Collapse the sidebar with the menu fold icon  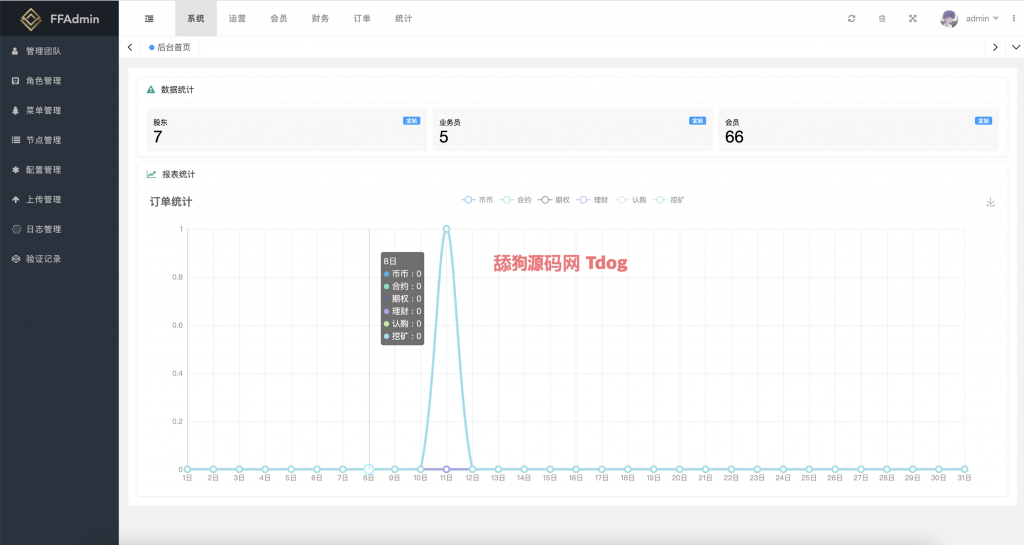click(149, 18)
